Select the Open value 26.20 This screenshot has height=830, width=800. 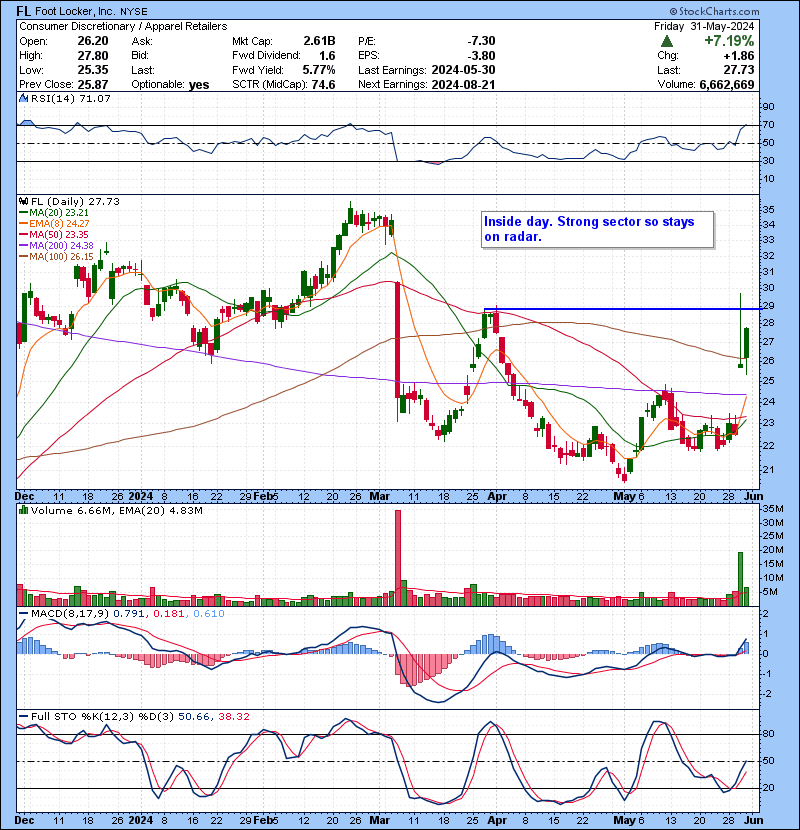coord(93,41)
